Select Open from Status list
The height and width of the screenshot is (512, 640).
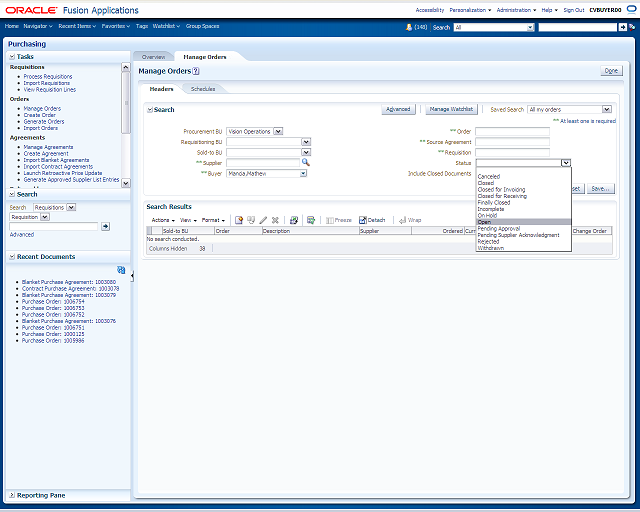(523, 222)
